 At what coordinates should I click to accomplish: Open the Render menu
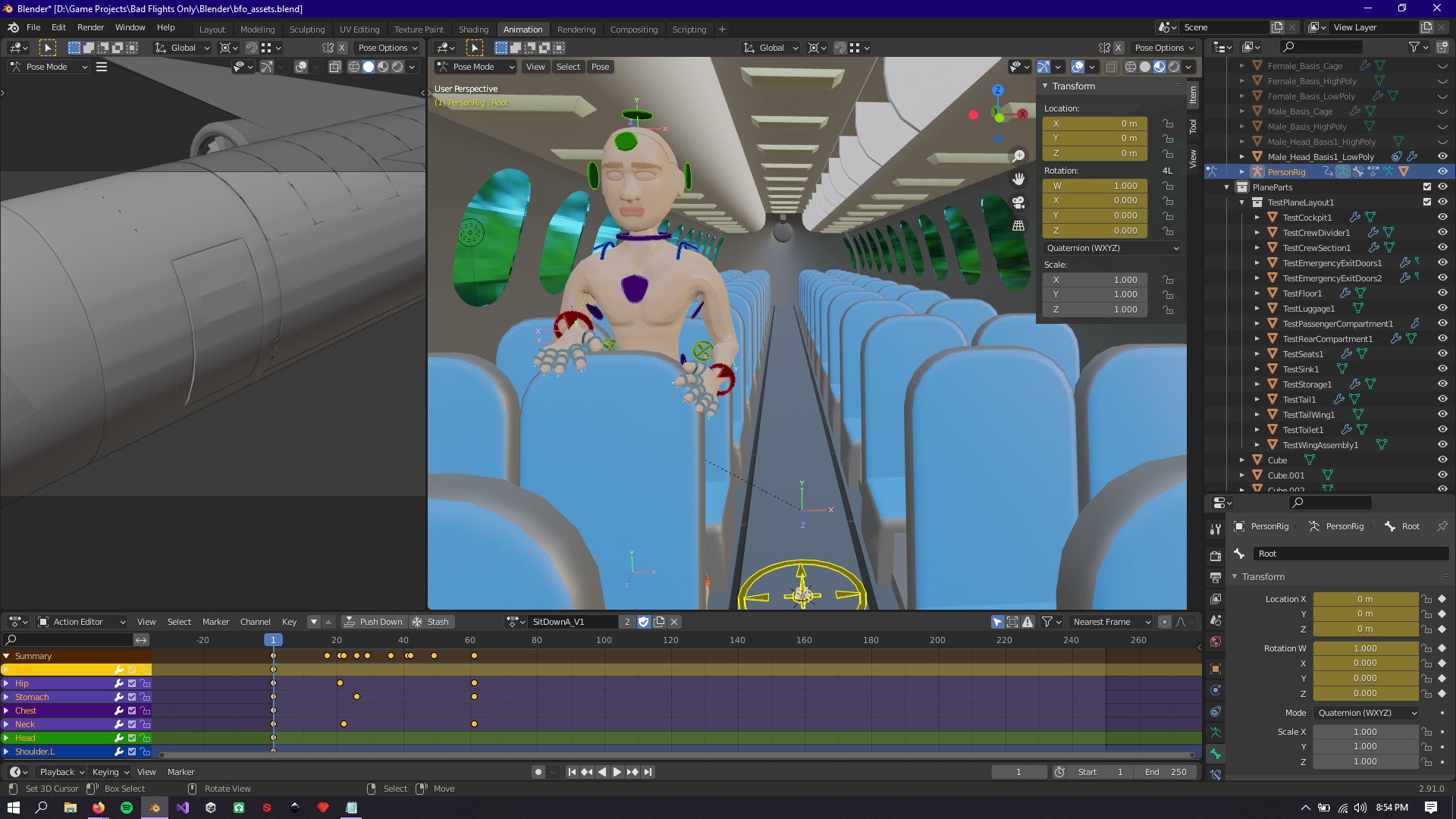(x=90, y=27)
